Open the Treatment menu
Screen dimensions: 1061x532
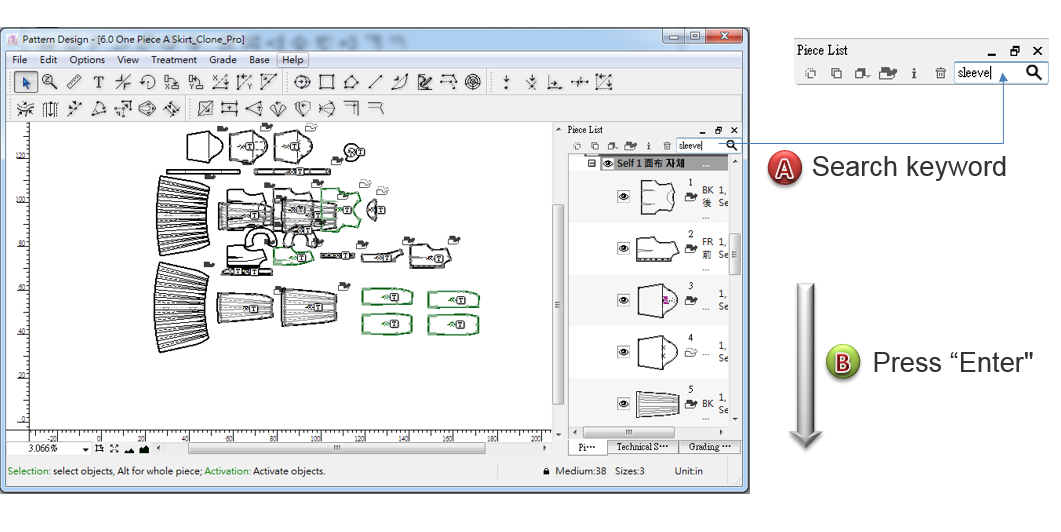tap(174, 60)
